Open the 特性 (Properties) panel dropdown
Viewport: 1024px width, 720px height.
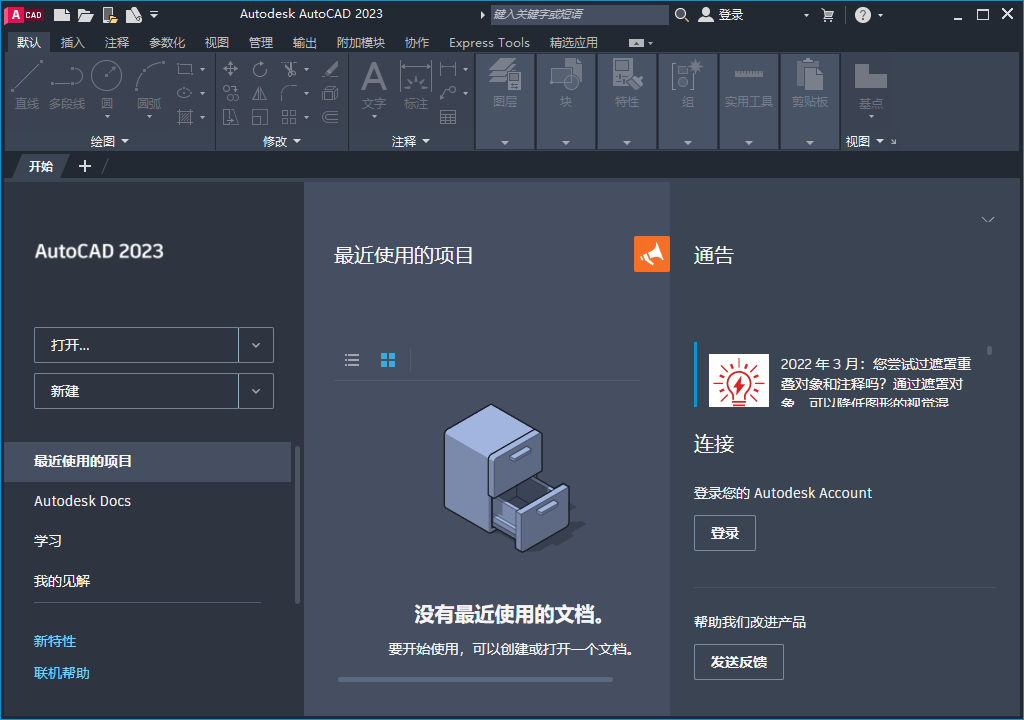point(627,142)
